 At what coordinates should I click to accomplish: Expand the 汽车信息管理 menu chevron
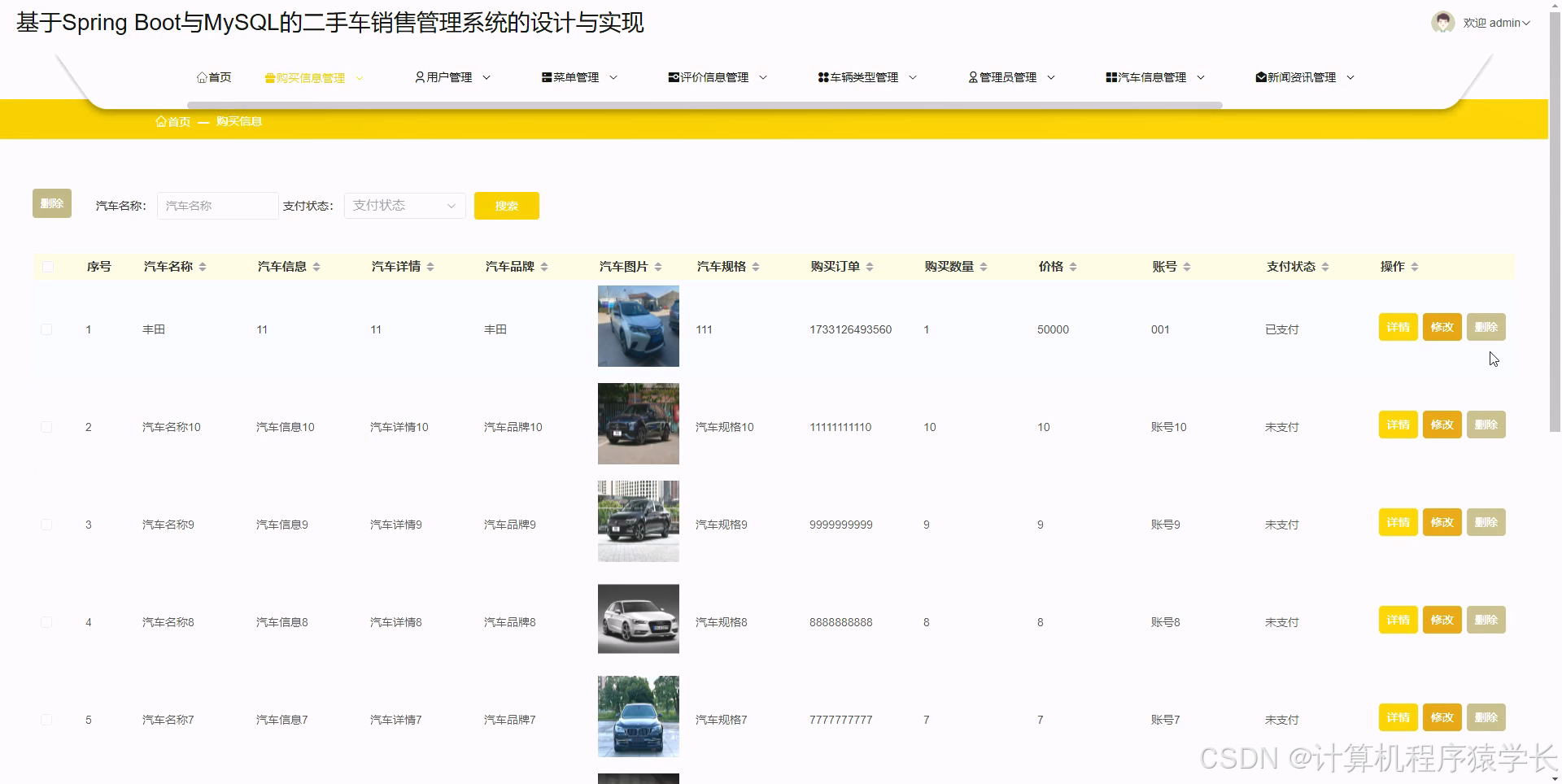click(1201, 77)
